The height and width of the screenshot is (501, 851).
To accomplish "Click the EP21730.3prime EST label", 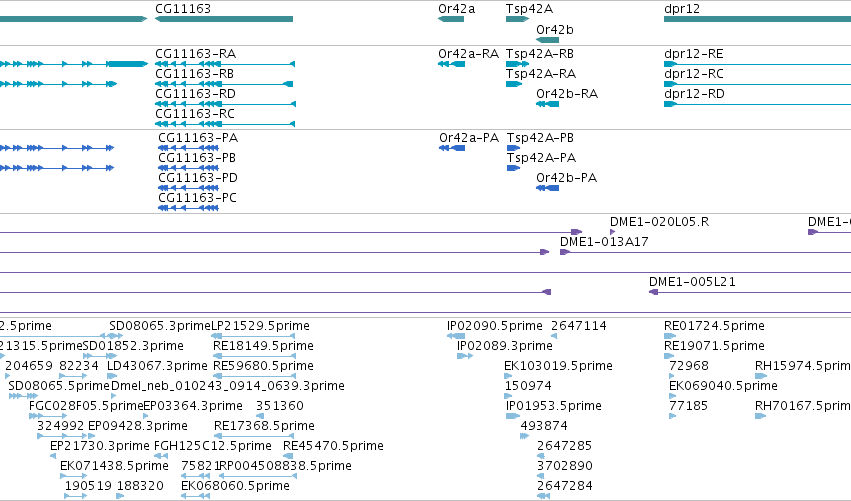I will (100, 447).
